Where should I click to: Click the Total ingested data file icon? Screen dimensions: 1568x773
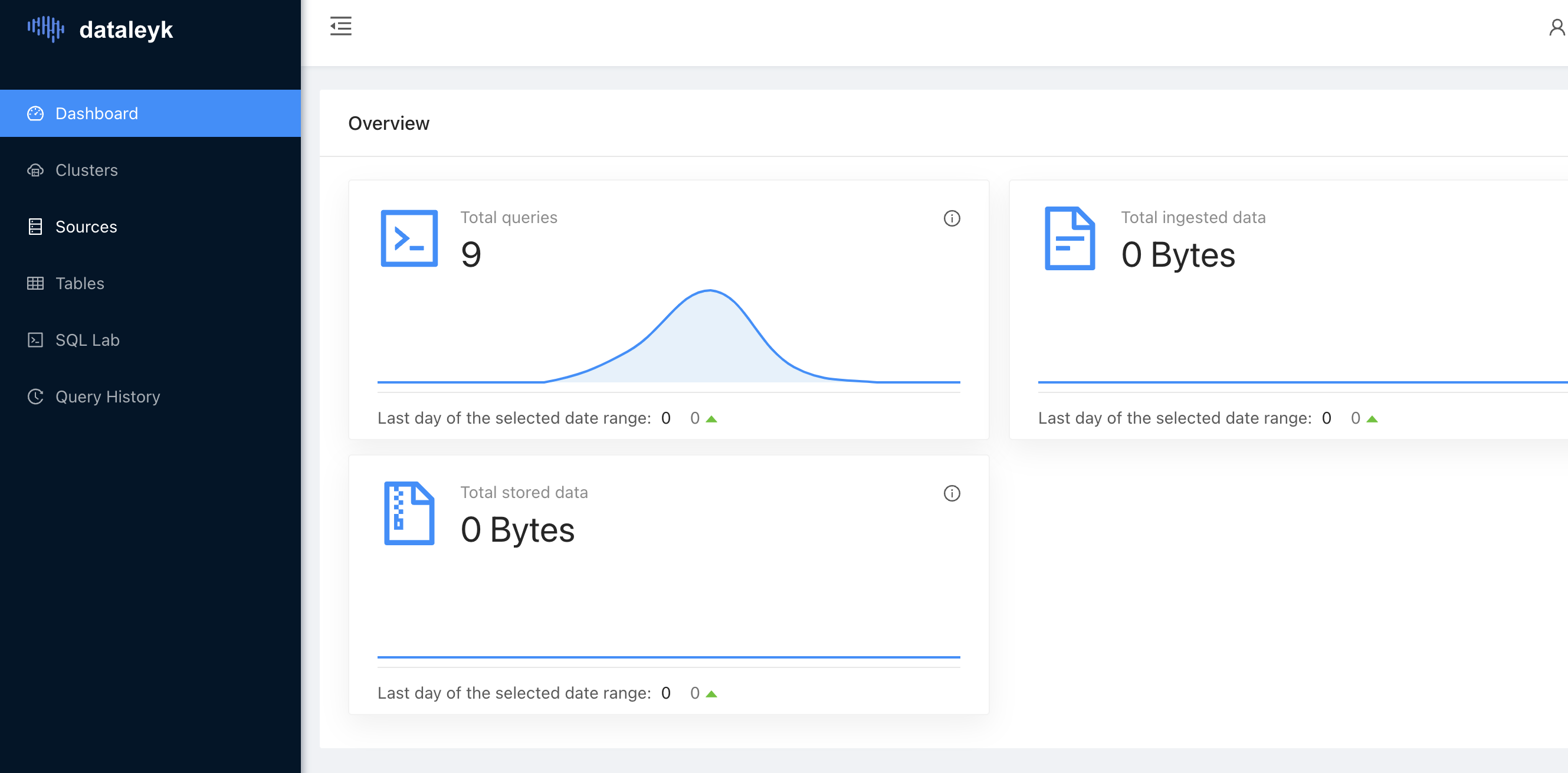(1070, 238)
